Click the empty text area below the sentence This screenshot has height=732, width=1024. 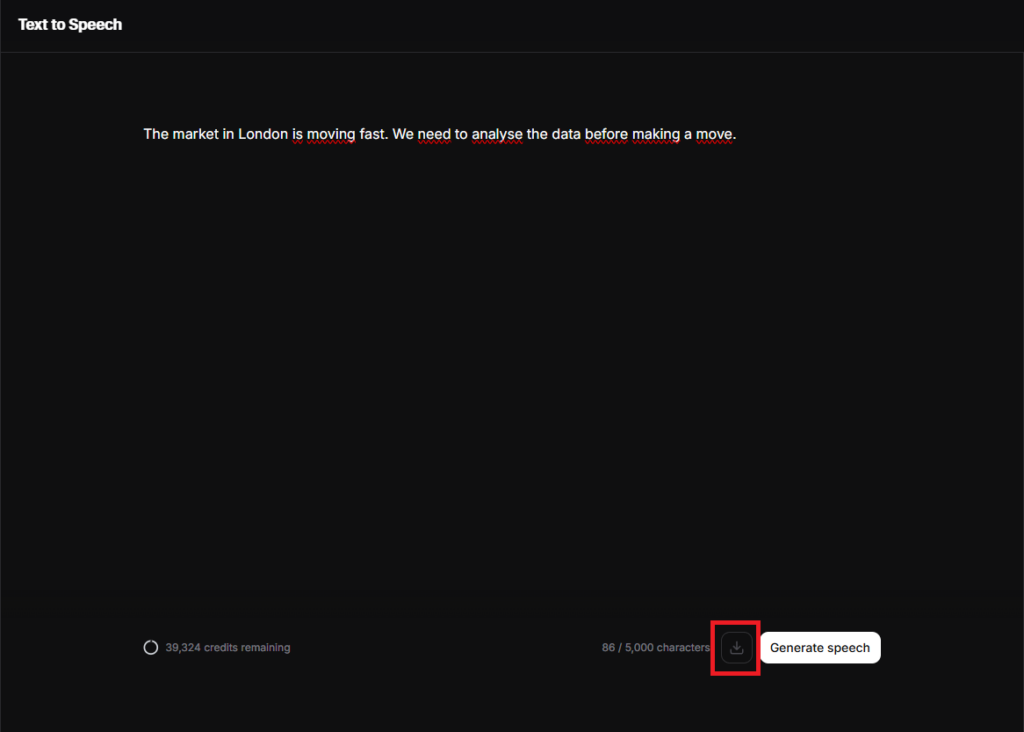[x=510, y=380]
